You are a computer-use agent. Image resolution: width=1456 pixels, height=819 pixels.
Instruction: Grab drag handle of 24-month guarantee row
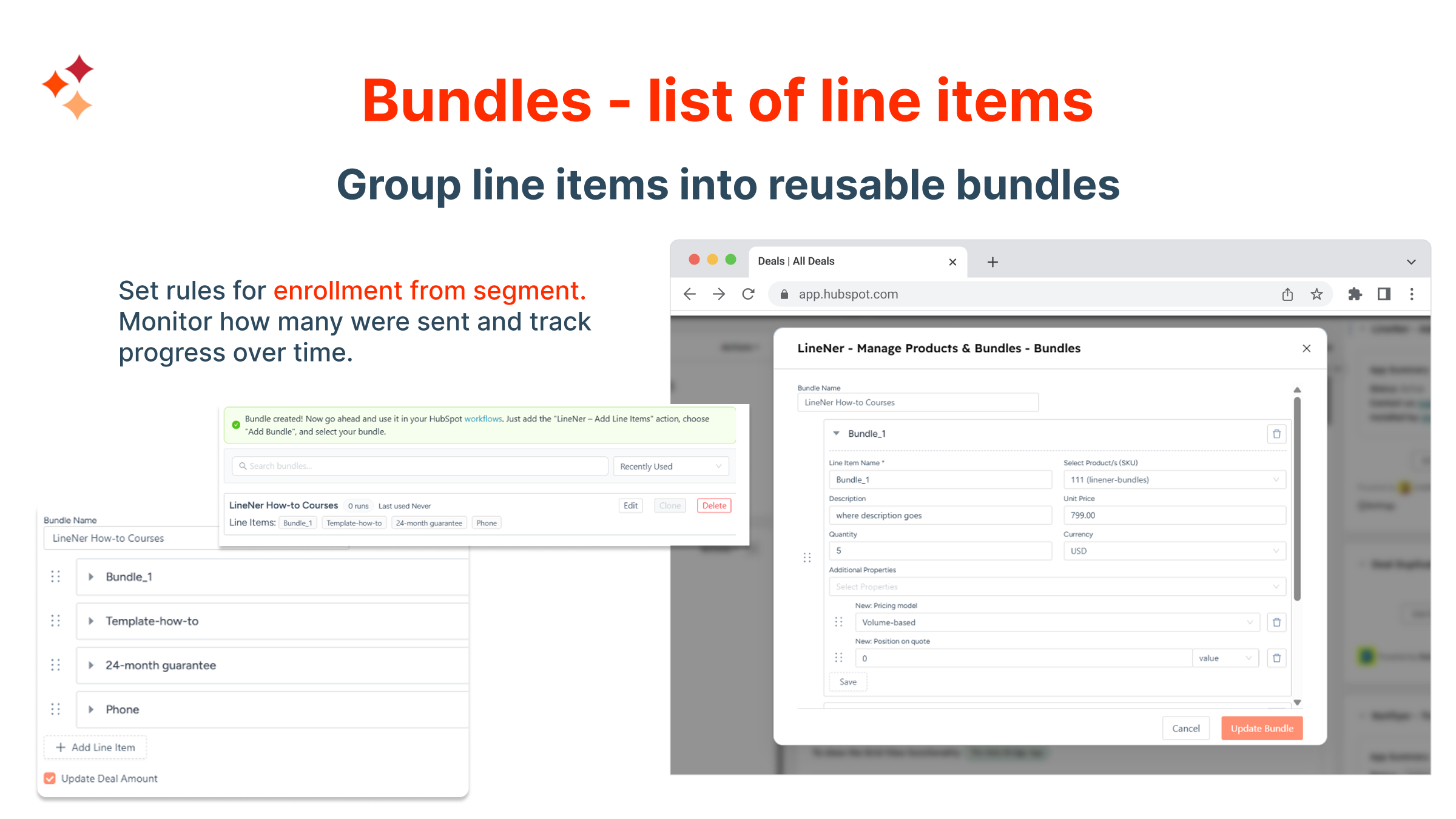[56, 665]
